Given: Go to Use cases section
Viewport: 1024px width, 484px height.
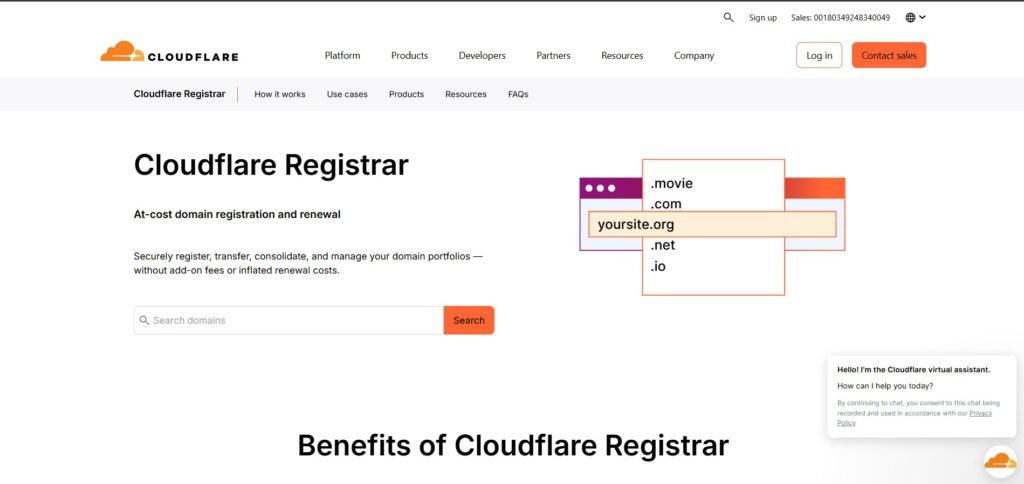Looking at the screenshot, I should coord(347,94).
